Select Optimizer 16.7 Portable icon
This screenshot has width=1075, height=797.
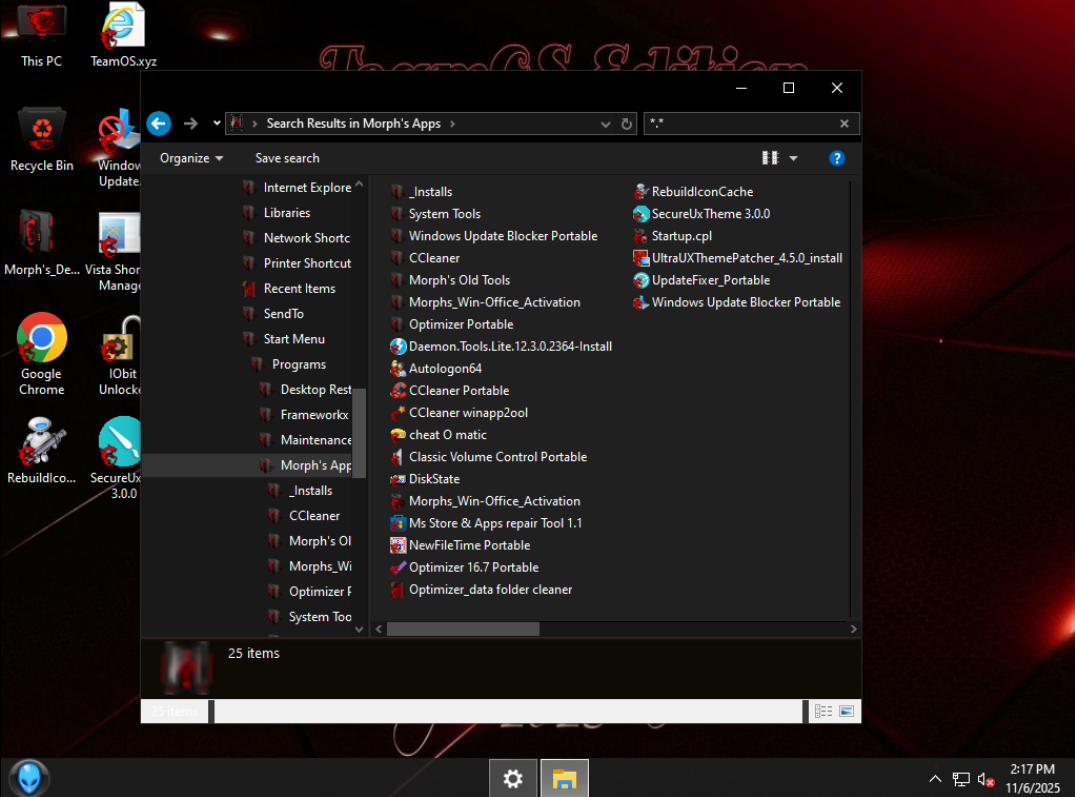[x=398, y=567]
